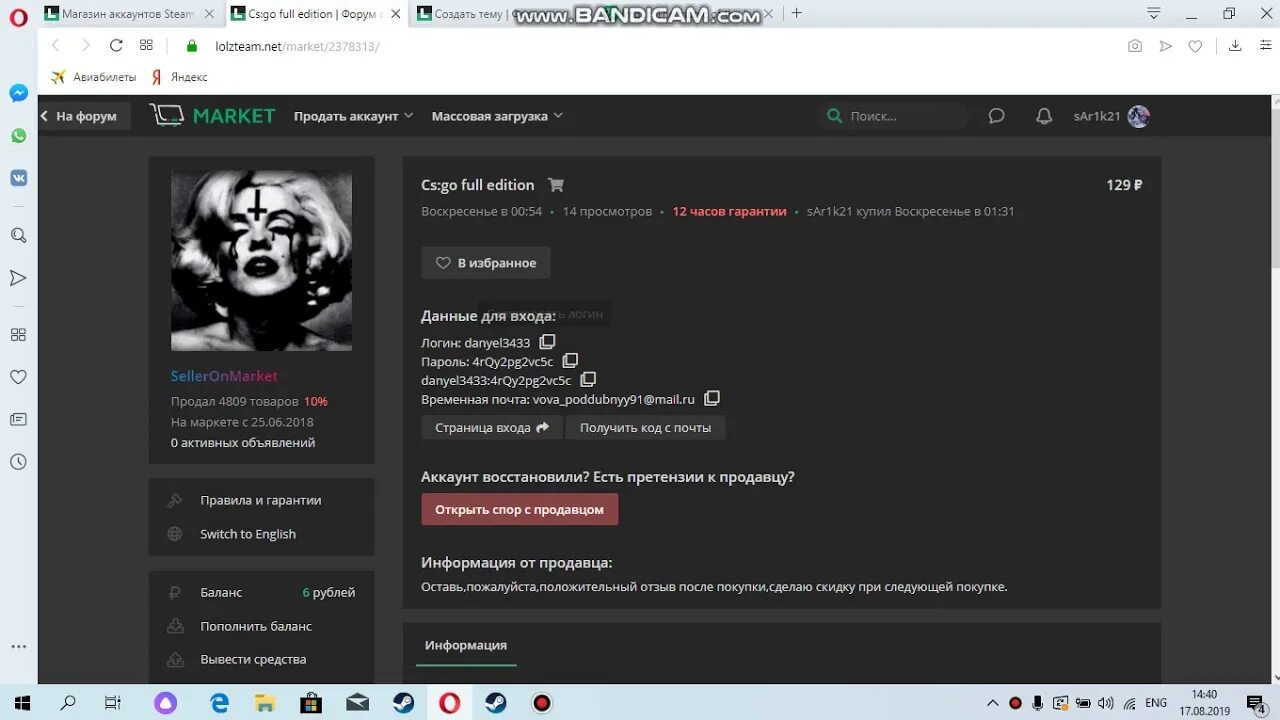This screenshot has width=1280, height=720.
Task: Open SellerOnMarket profile link
Action: (x=224, y=376)
